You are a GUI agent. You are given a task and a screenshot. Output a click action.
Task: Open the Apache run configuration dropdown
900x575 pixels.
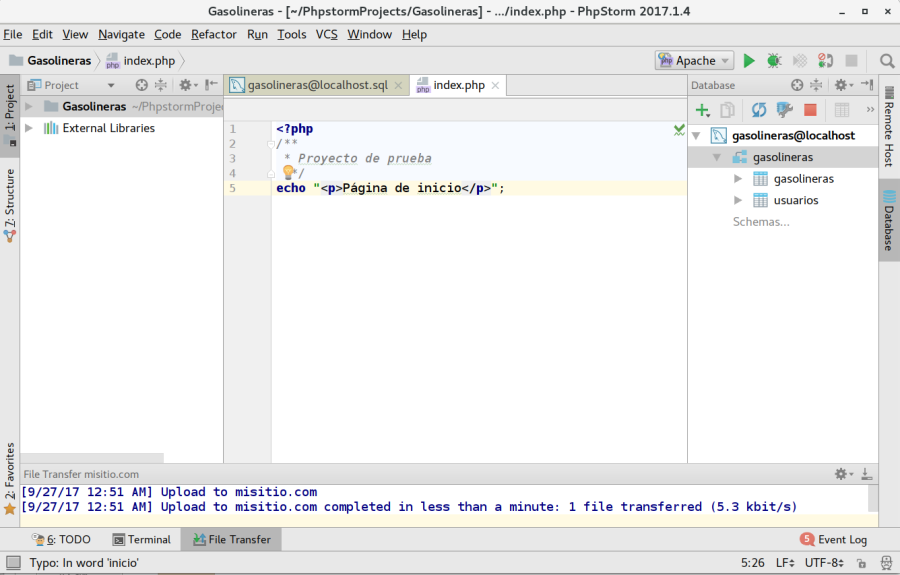point(695,60)
